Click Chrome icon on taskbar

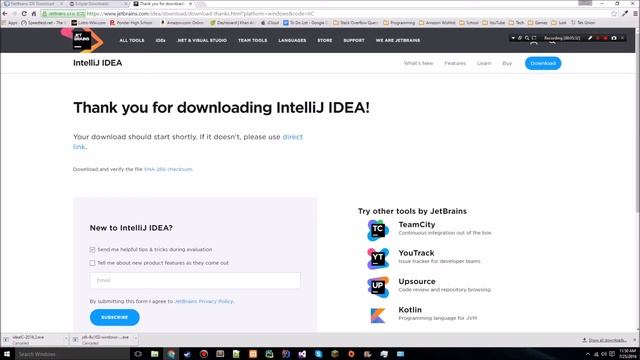pos(171,354)
